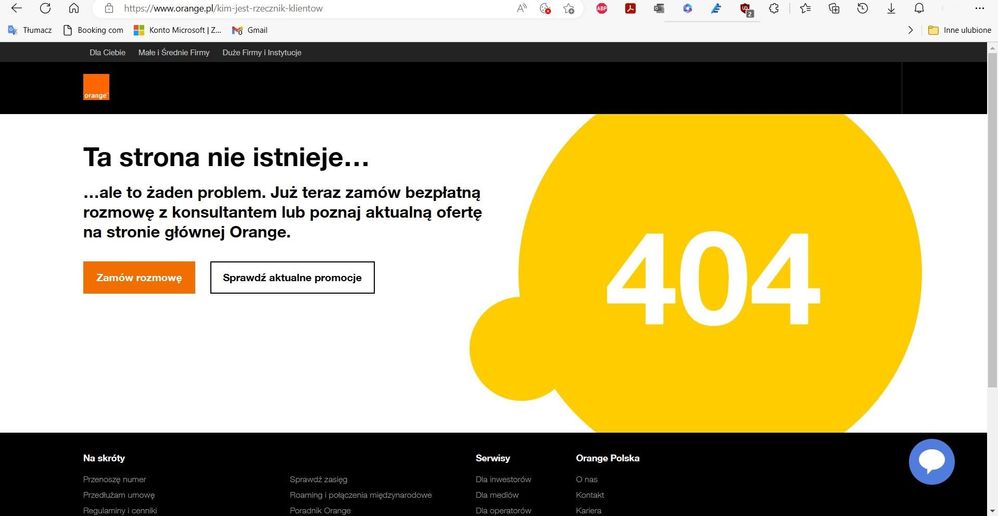Click the Zamów rozmowę button

(139, 277)
